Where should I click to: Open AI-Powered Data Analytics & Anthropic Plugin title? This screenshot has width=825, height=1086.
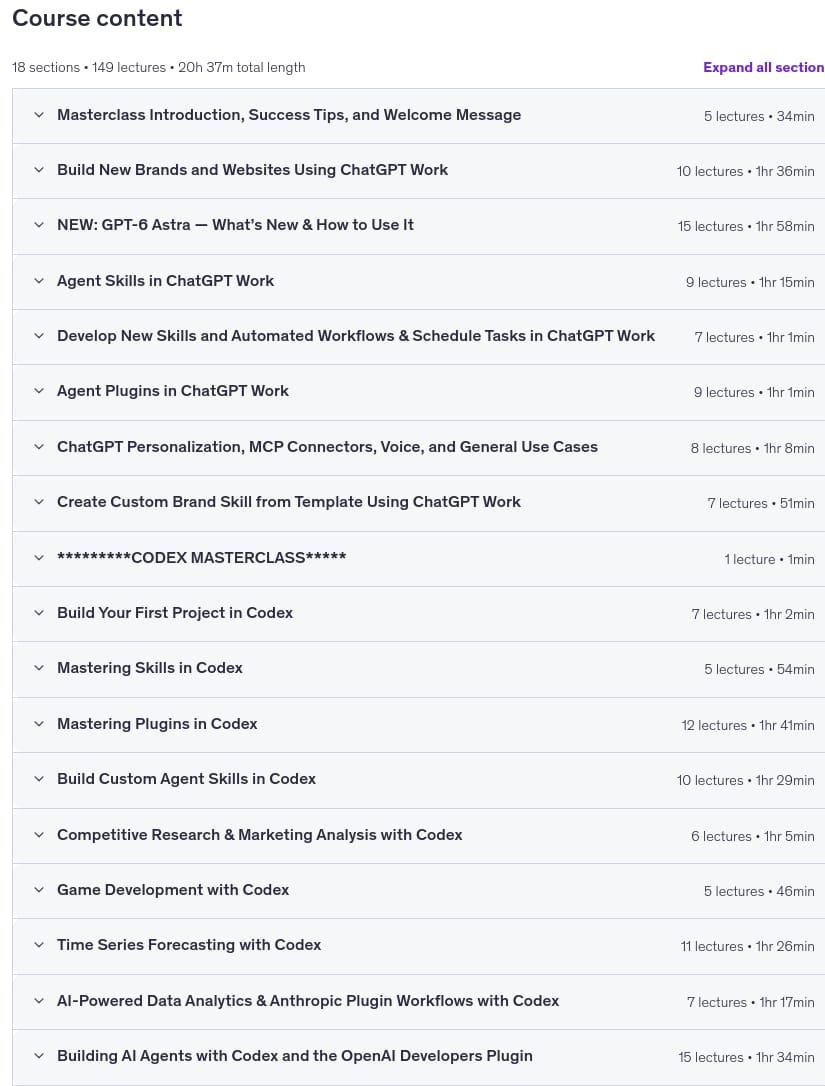point(308,1001)
